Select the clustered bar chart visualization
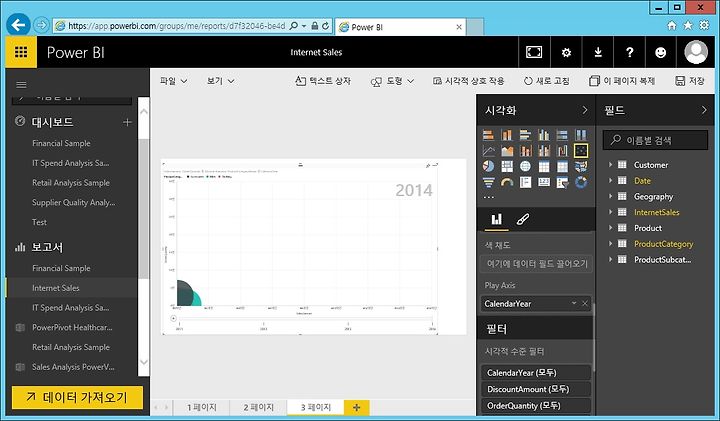The image size is (720, 421). 525,135
